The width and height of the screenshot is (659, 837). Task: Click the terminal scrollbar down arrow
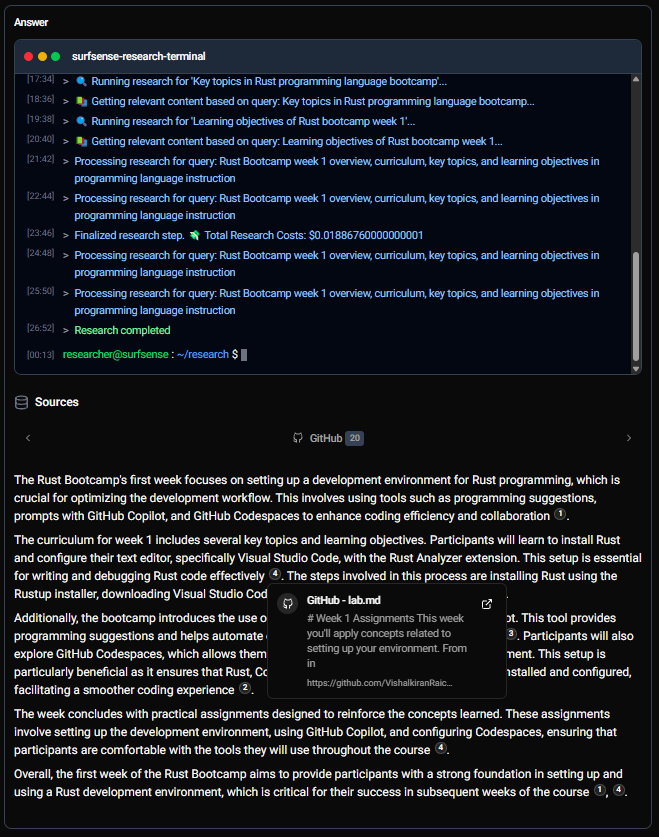pyautogui.click(x=636, y=369)
